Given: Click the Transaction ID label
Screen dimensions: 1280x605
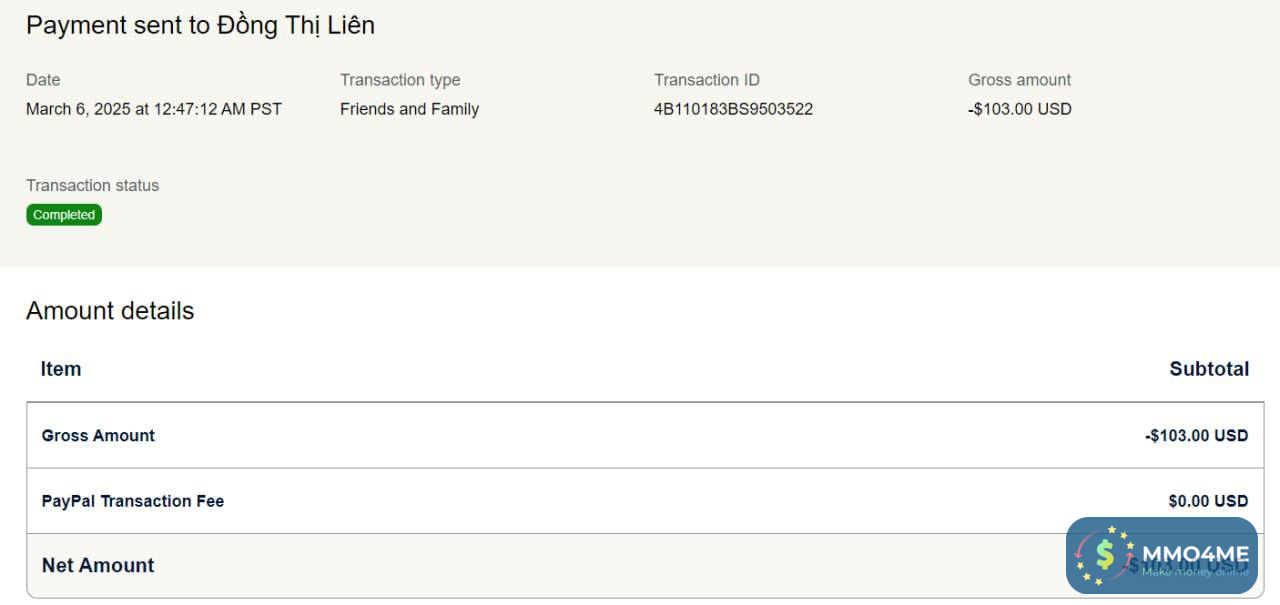Looking at the screenshot, I should tap(706, 80).
